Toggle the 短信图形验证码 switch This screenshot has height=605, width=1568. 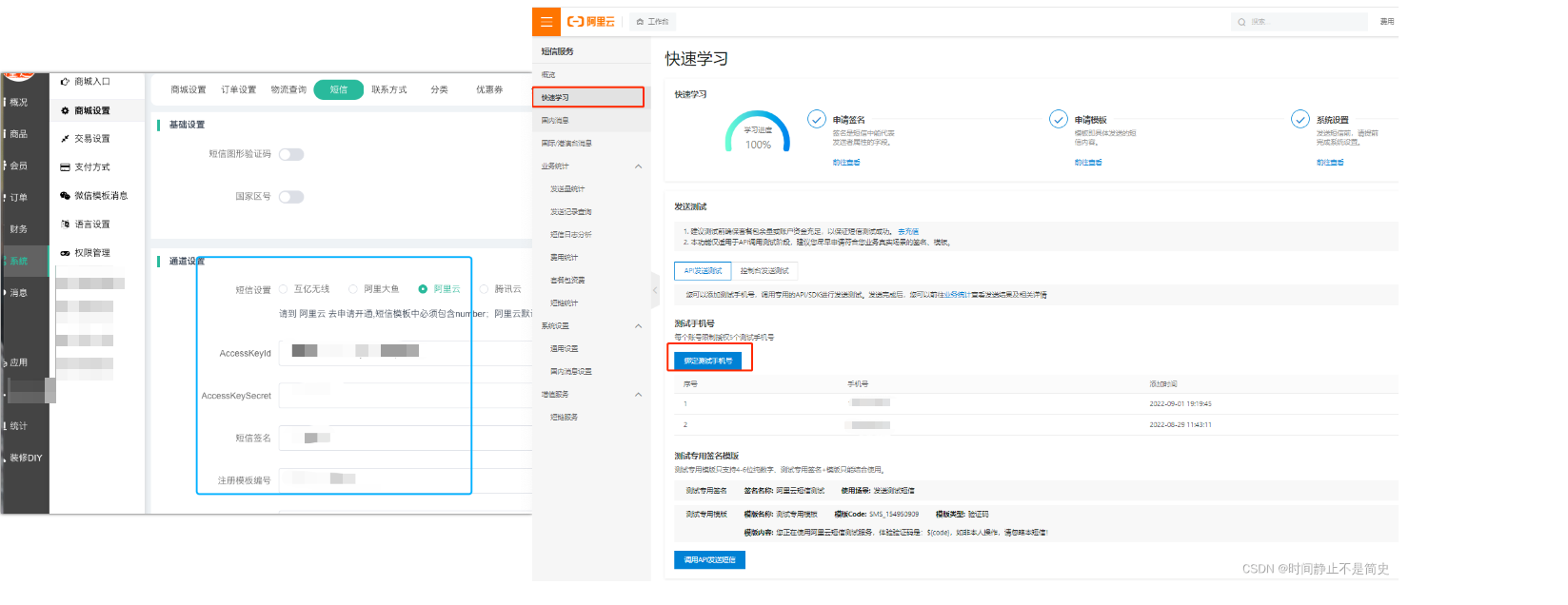tap(291, 154)
